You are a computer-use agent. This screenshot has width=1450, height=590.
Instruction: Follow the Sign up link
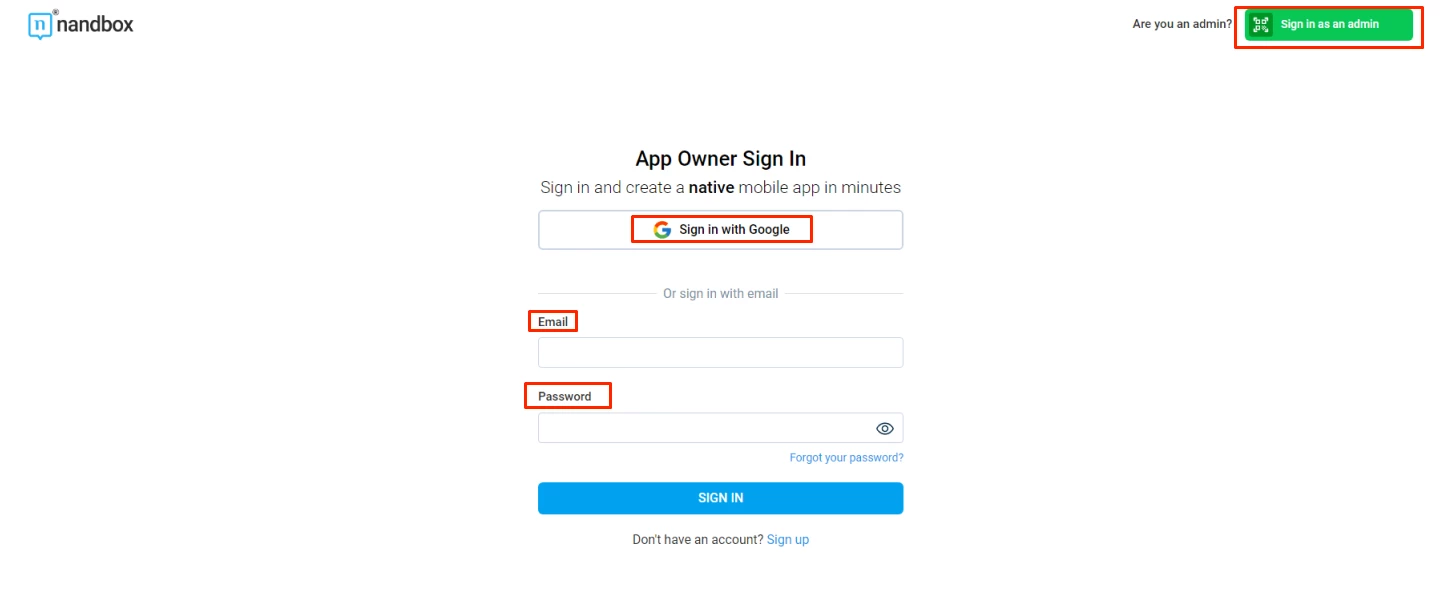788,540
